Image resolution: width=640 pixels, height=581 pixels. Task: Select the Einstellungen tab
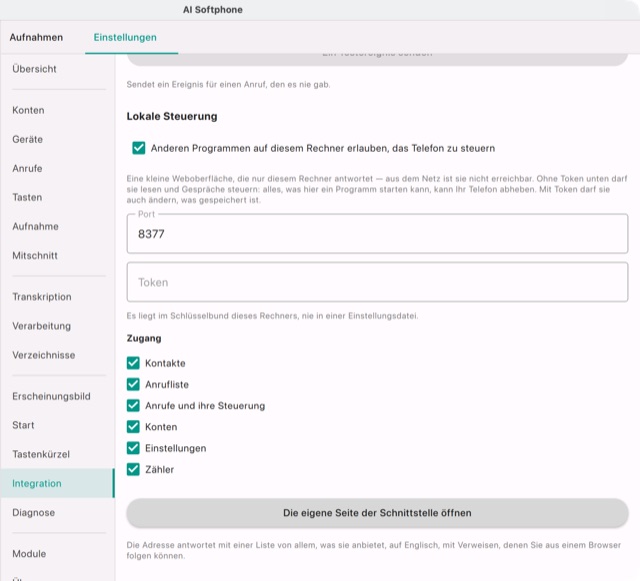tap(125, 37)
